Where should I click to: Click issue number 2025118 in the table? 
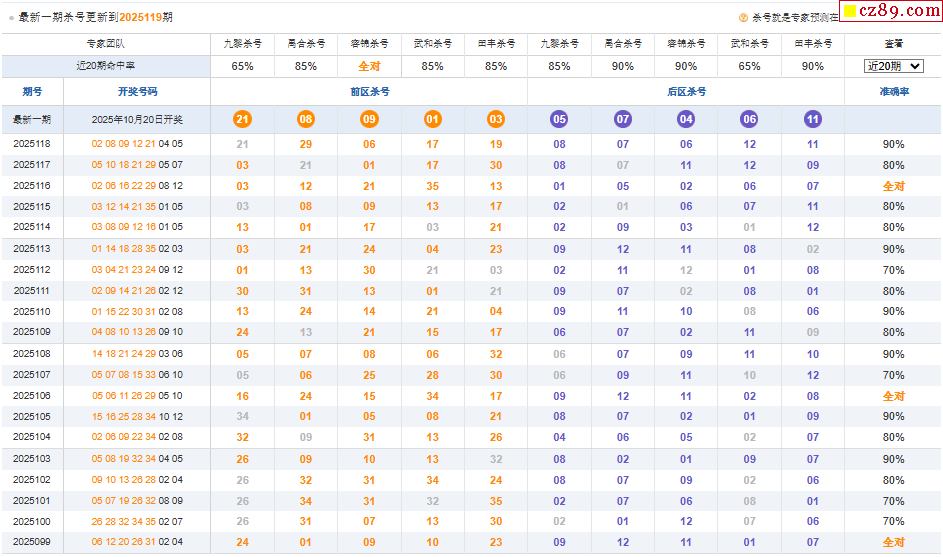coord(32,144)
